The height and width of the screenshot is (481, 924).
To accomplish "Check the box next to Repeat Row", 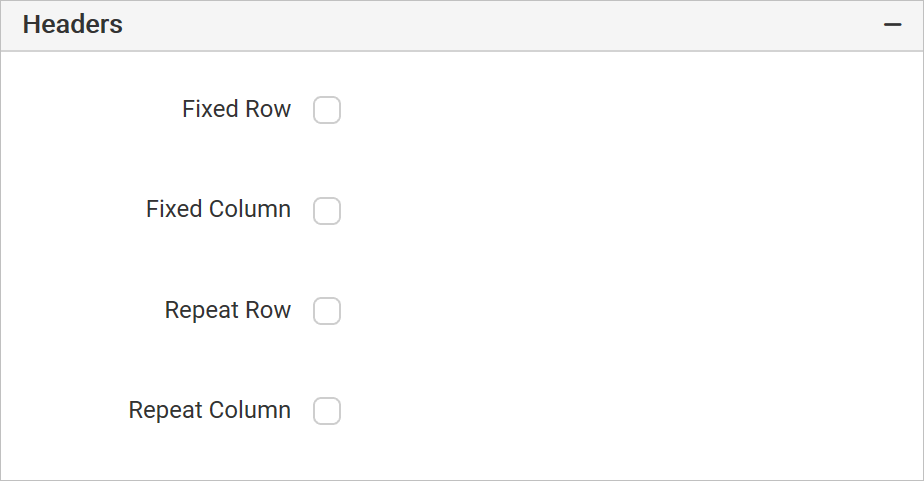I will click(x=327, y=311).
